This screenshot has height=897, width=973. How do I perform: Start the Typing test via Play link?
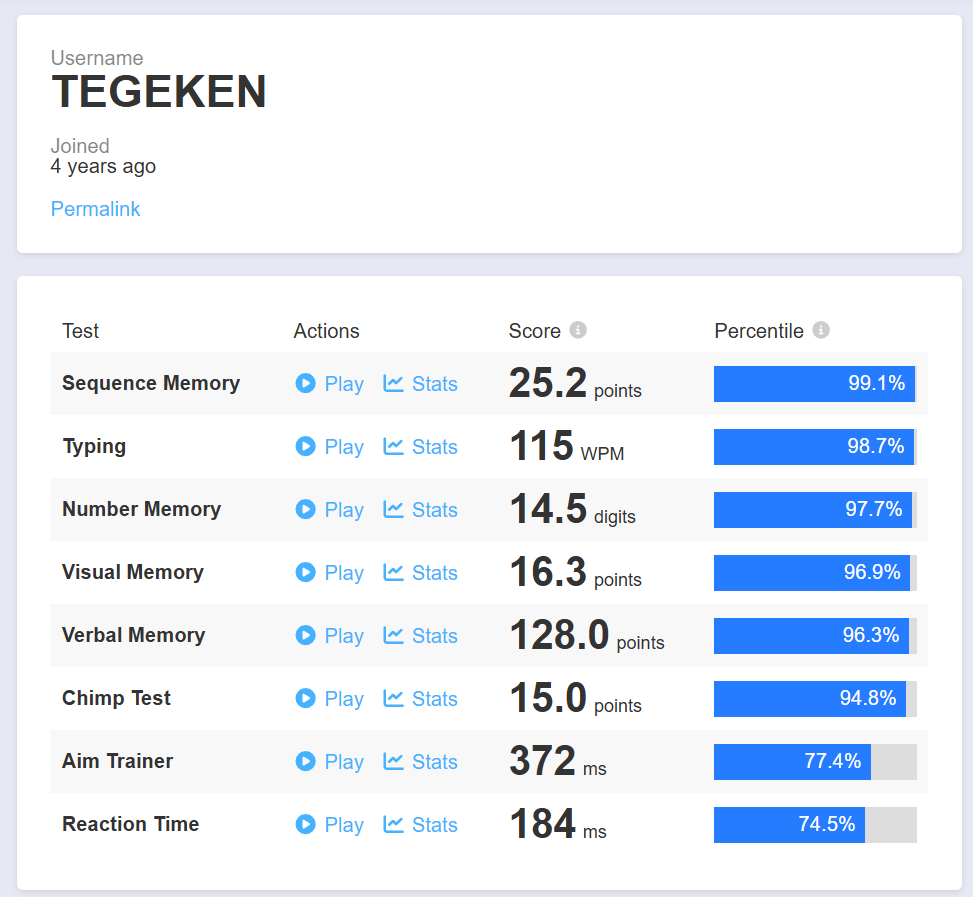[343, 447]
